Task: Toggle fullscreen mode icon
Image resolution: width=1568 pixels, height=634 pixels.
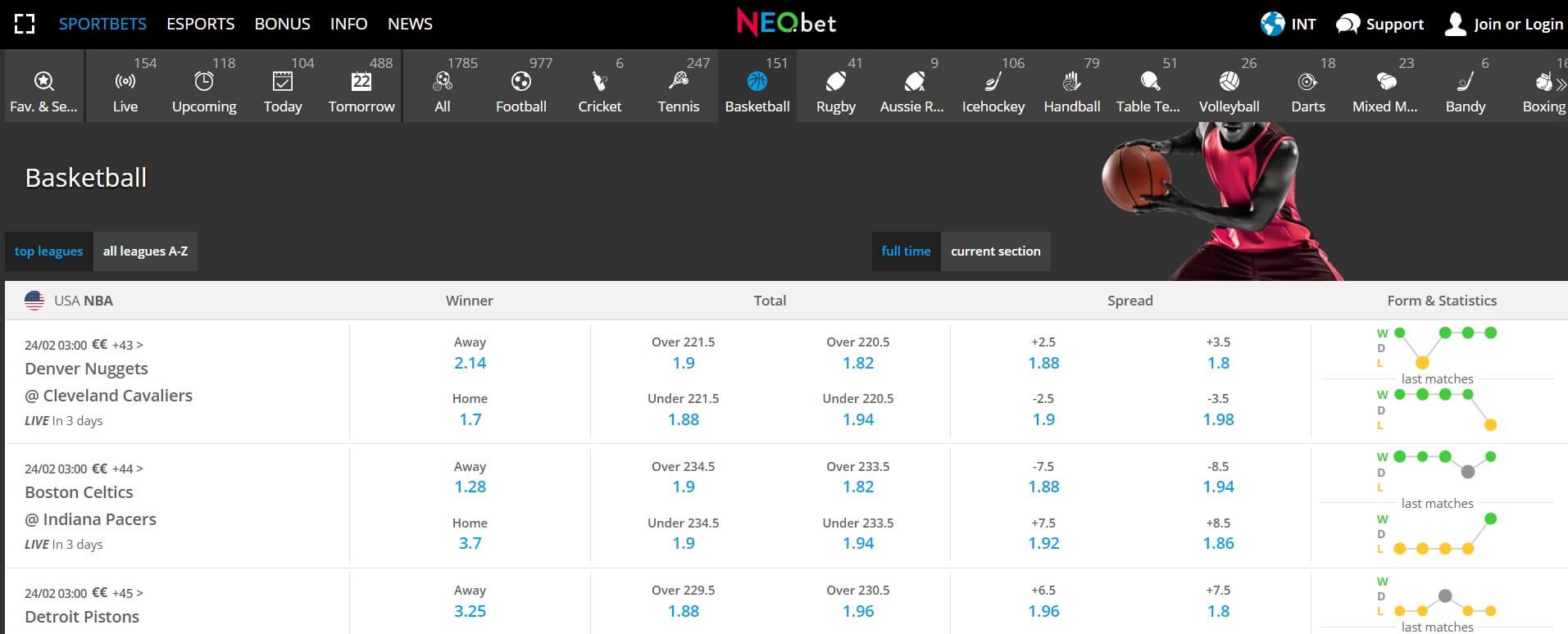Action: click(25, 24)
